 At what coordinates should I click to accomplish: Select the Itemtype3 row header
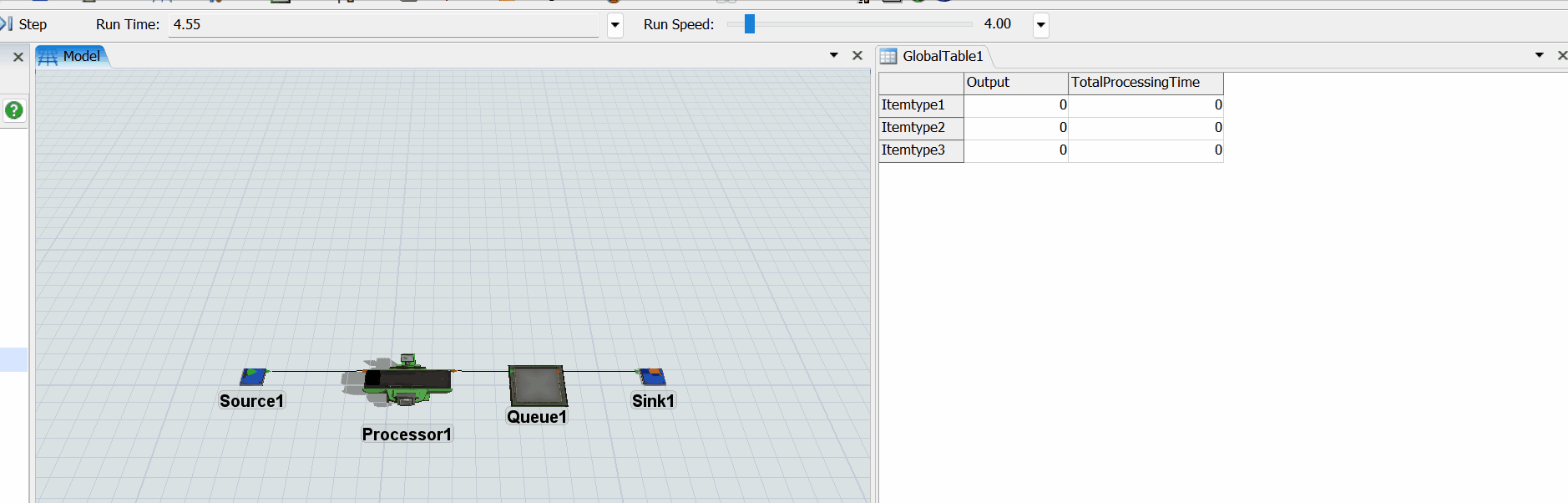point(922,150)
